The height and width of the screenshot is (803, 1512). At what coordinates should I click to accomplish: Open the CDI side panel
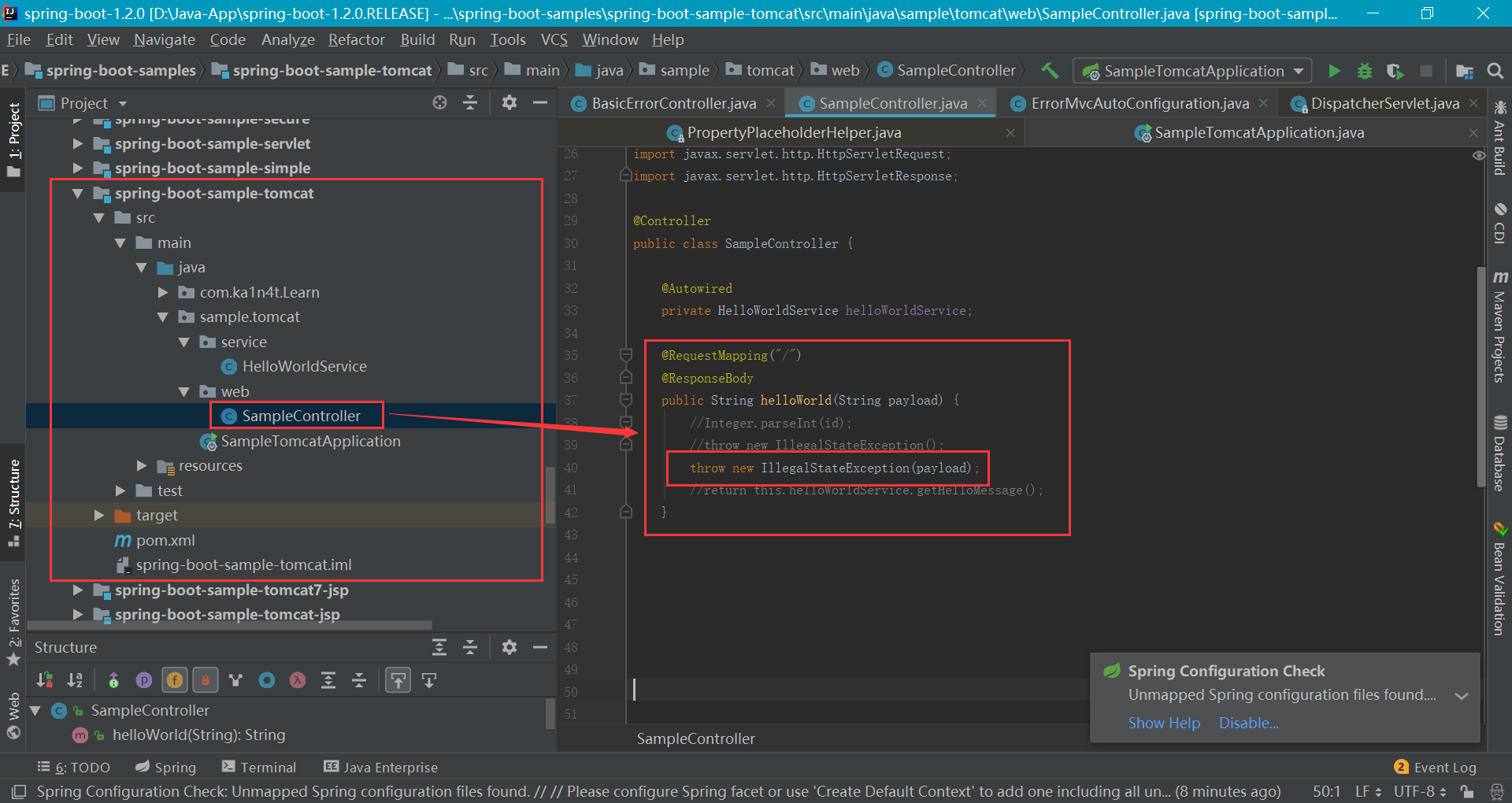1499,224
